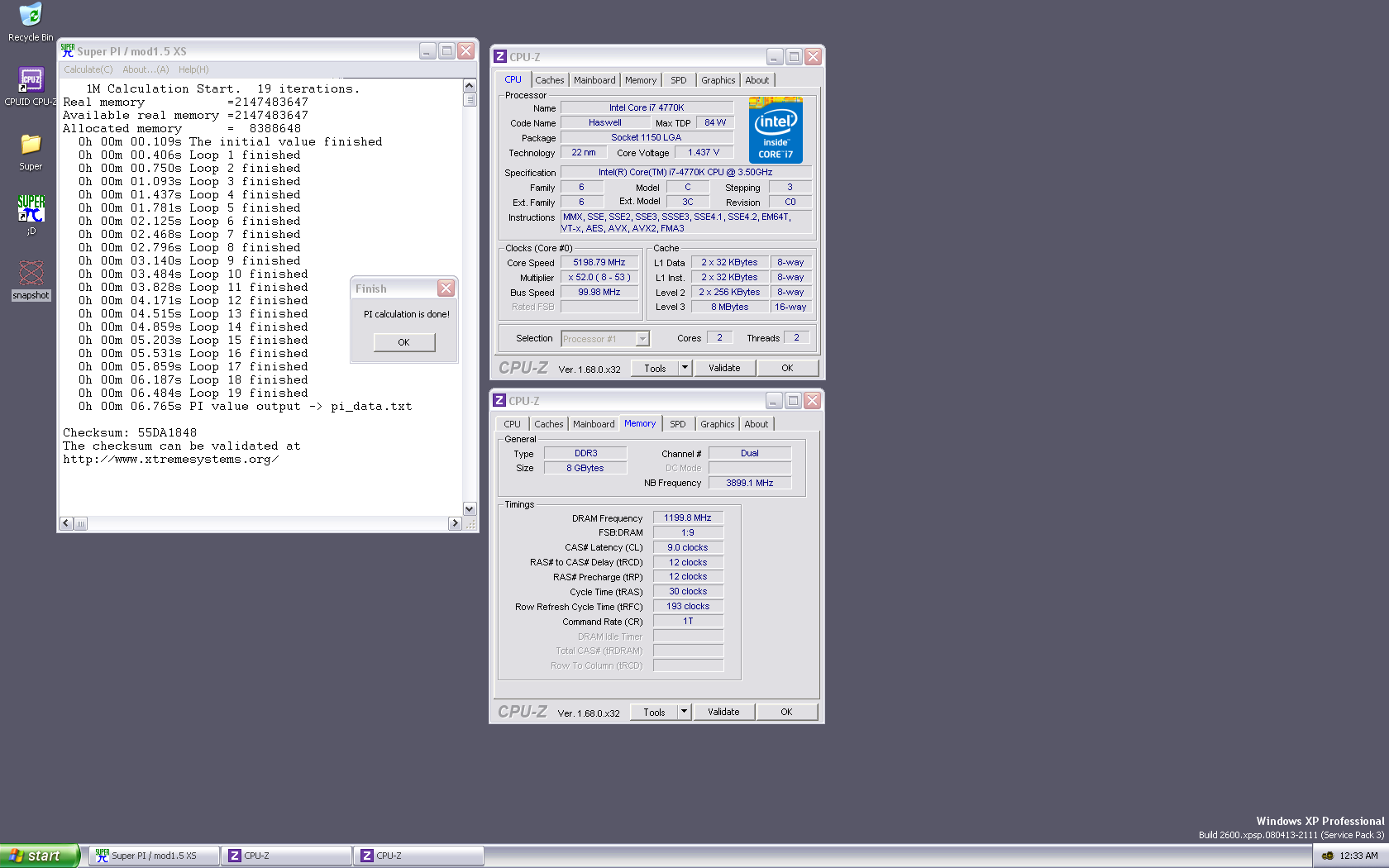Switch to Caches tab in top CPU-Z

(549, 80)
